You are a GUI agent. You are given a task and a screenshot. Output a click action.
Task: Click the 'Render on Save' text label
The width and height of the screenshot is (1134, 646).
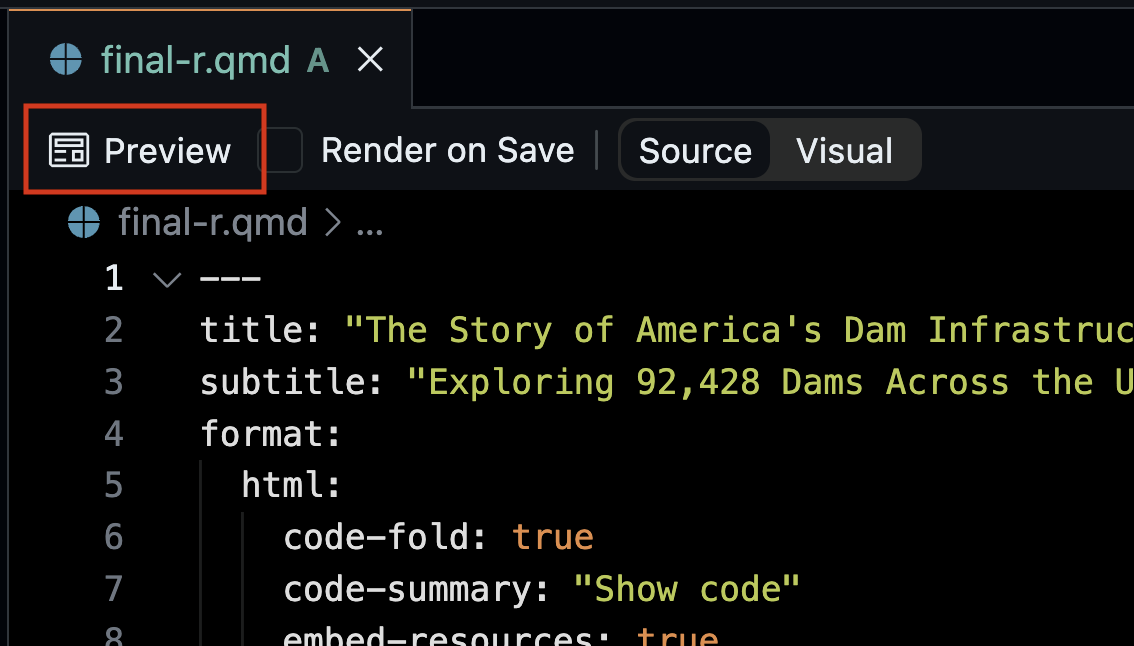447,151
